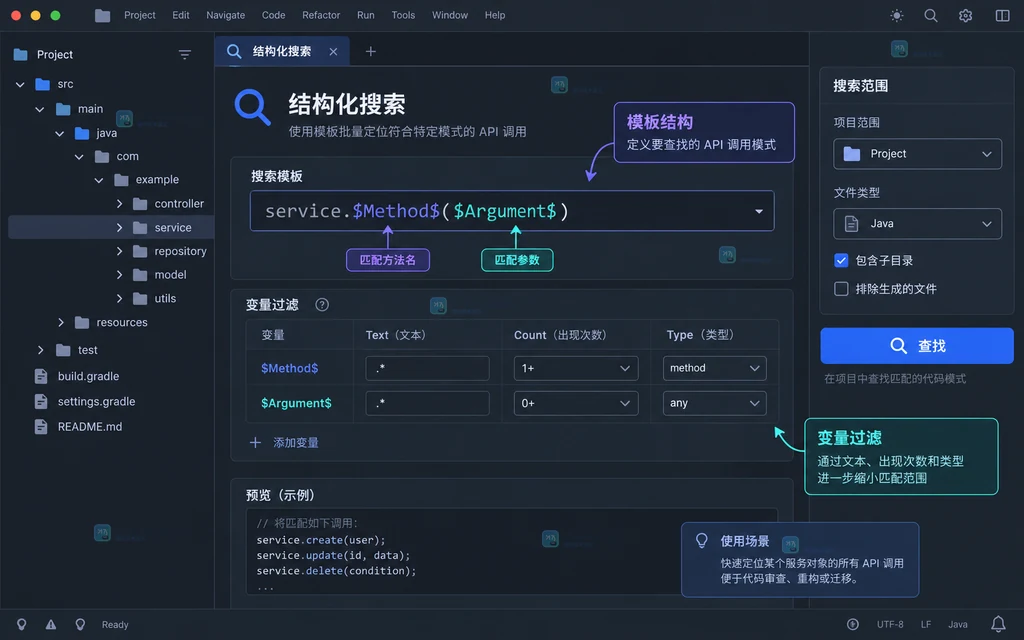Open the Code menu
Viewport: 1024px width, 640px height.
pos(273,15)
